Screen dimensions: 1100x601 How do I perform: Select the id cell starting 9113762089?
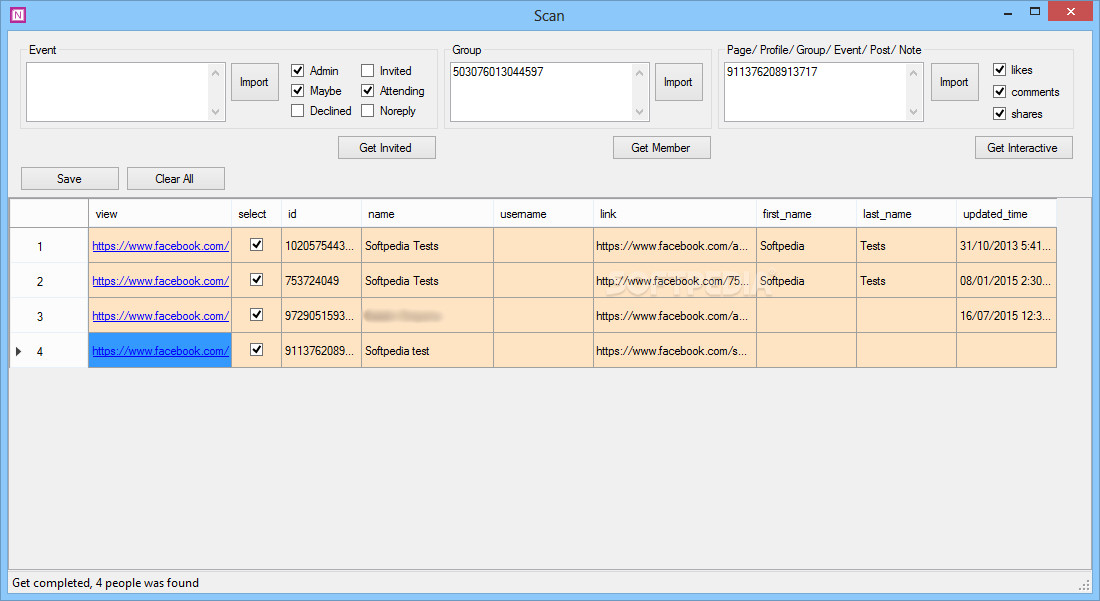click(x=321, y=351)
